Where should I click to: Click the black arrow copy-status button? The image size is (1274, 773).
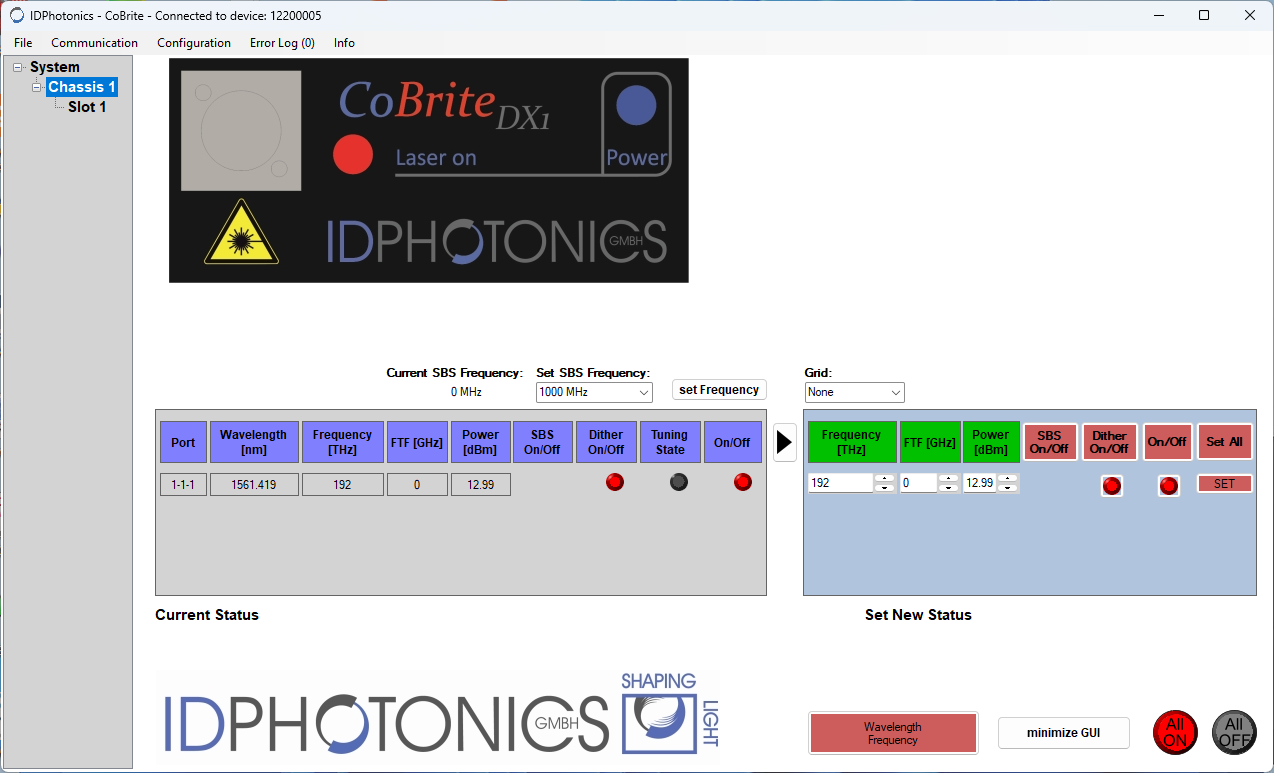784,442
